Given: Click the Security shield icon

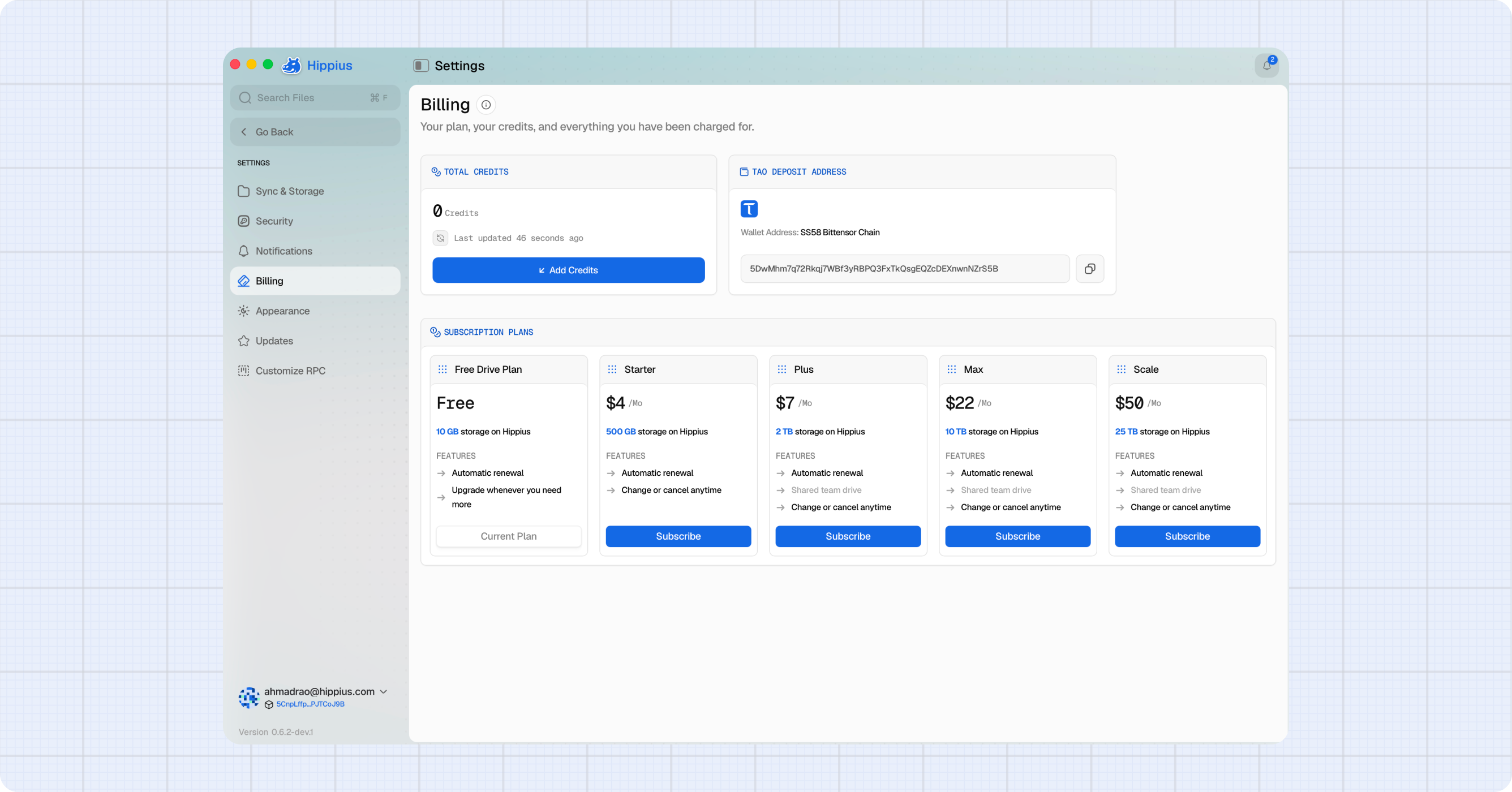Looking at the screenshot, I should click(243, 221).
